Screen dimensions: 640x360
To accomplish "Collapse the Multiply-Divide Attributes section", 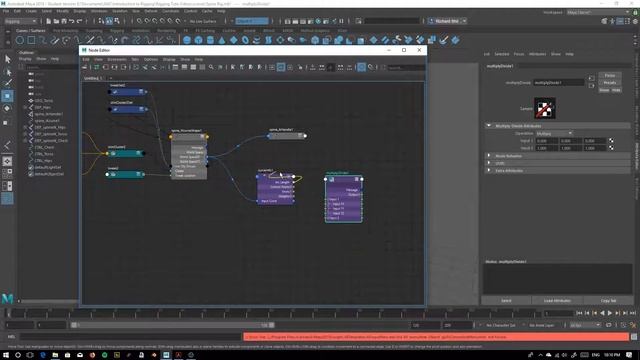I will [x=489, y=126].
